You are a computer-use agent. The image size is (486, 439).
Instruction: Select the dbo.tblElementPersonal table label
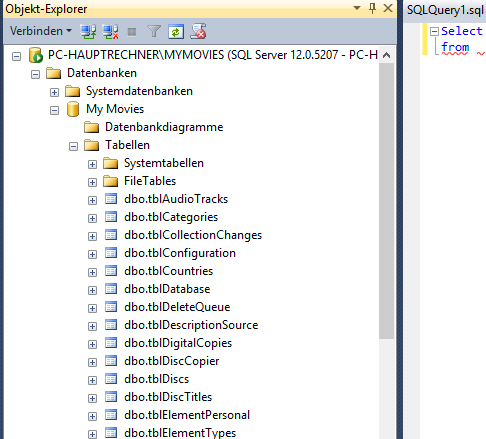187,415
